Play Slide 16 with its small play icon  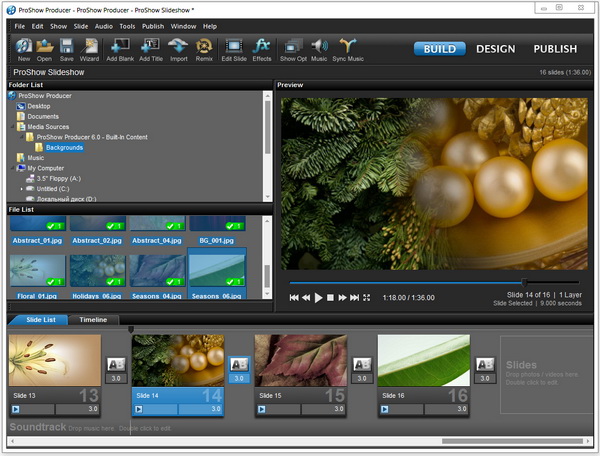tap(385, 409)
